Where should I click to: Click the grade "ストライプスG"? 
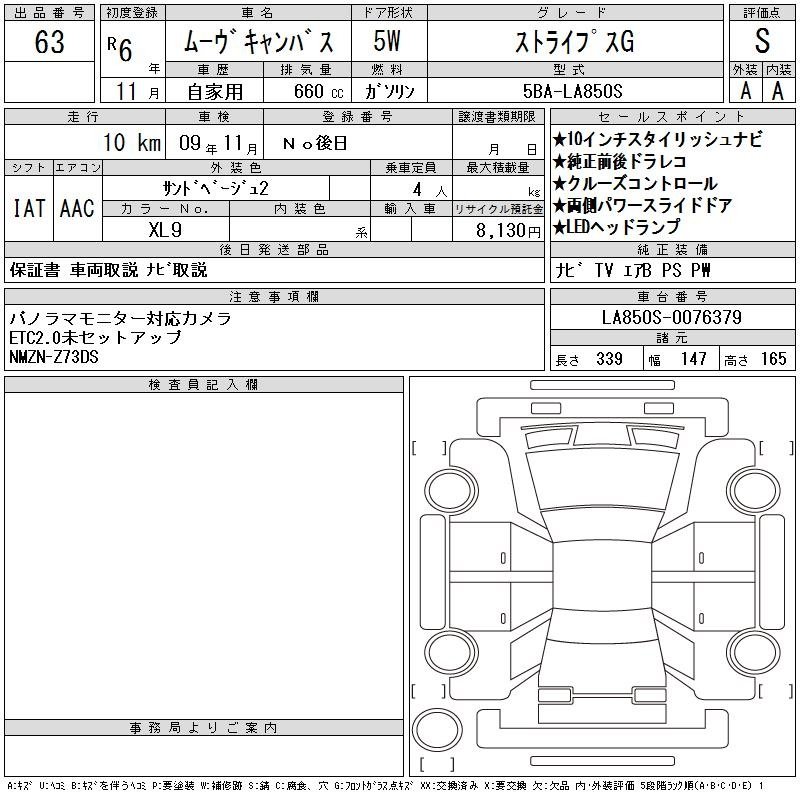(x=574, y=42)
